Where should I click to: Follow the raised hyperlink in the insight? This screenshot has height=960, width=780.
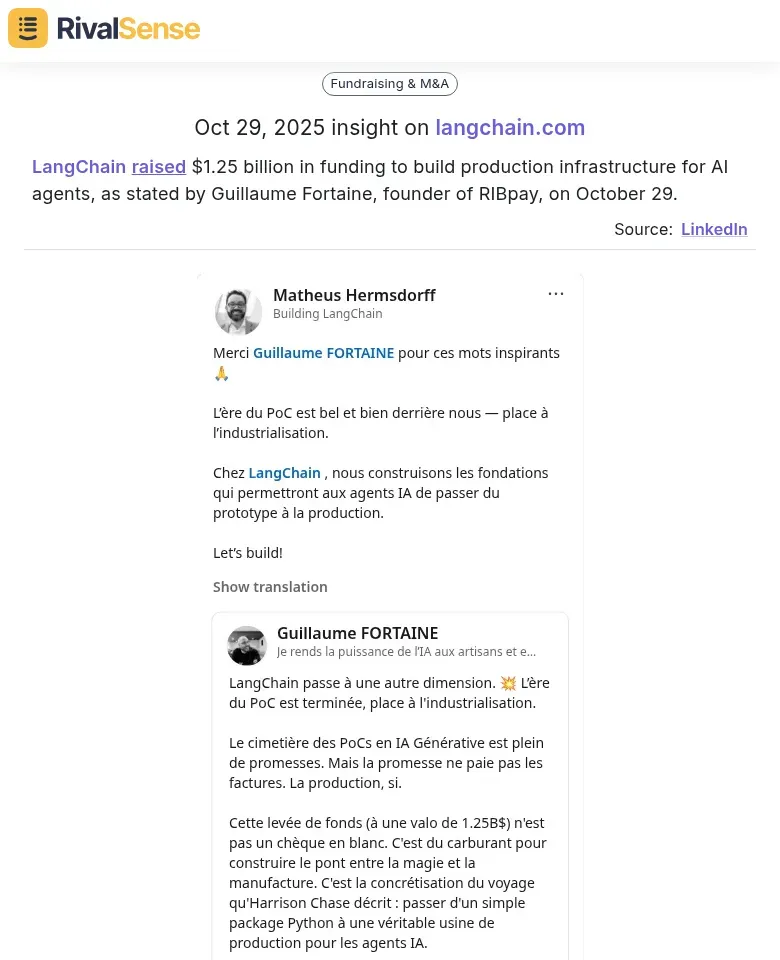[x=158, y=167]
